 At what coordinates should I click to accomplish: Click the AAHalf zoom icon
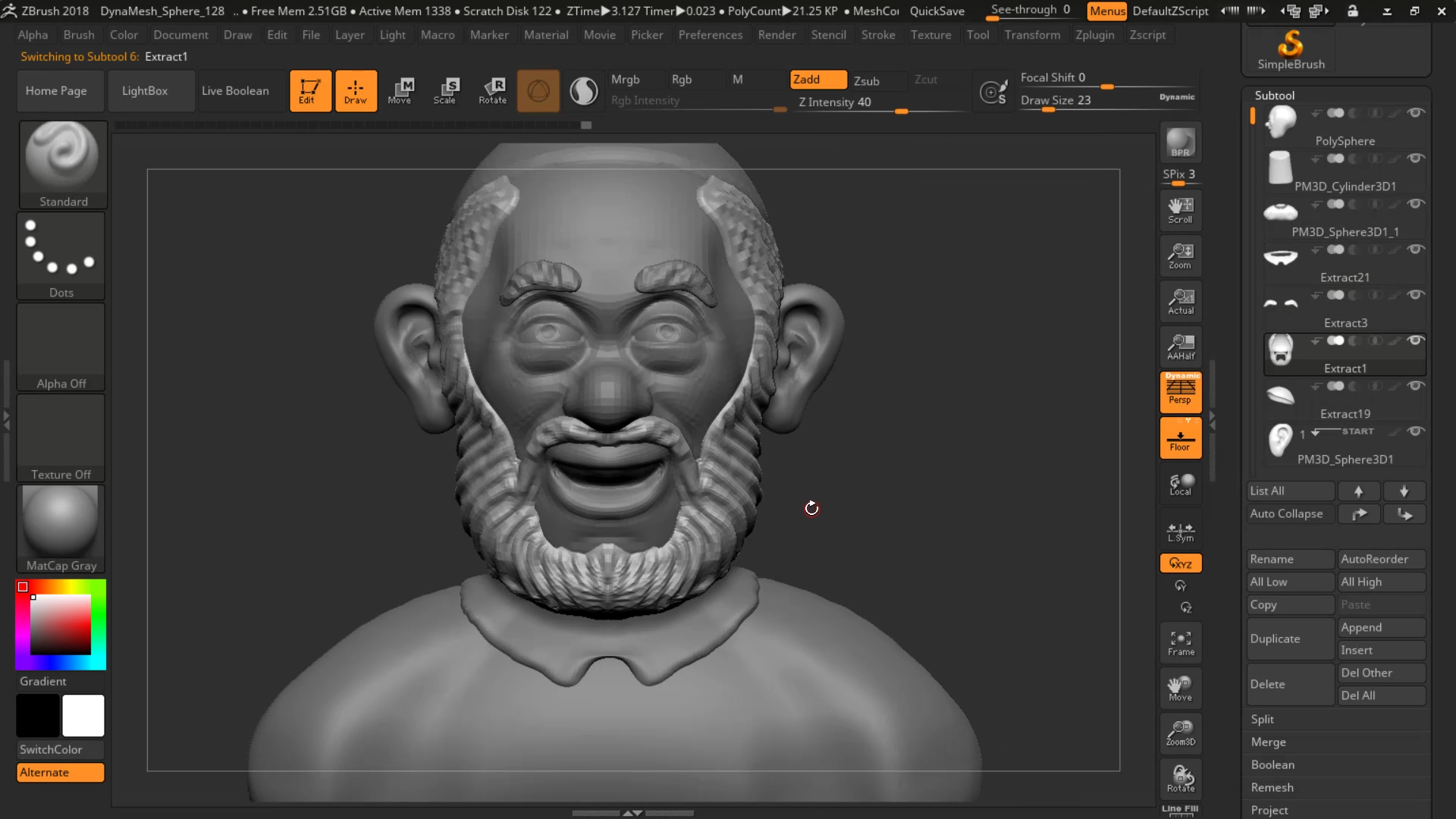point(1180,347)
